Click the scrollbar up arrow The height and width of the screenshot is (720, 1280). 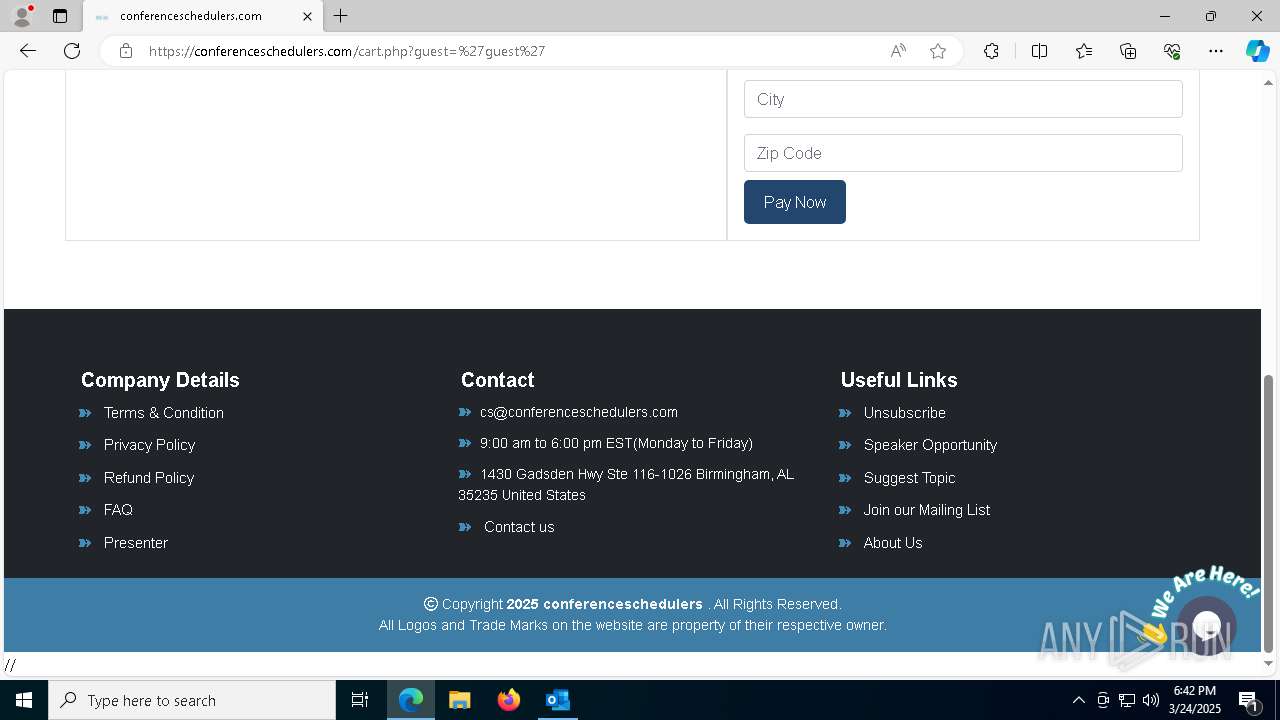click(x=1269, y=81)
